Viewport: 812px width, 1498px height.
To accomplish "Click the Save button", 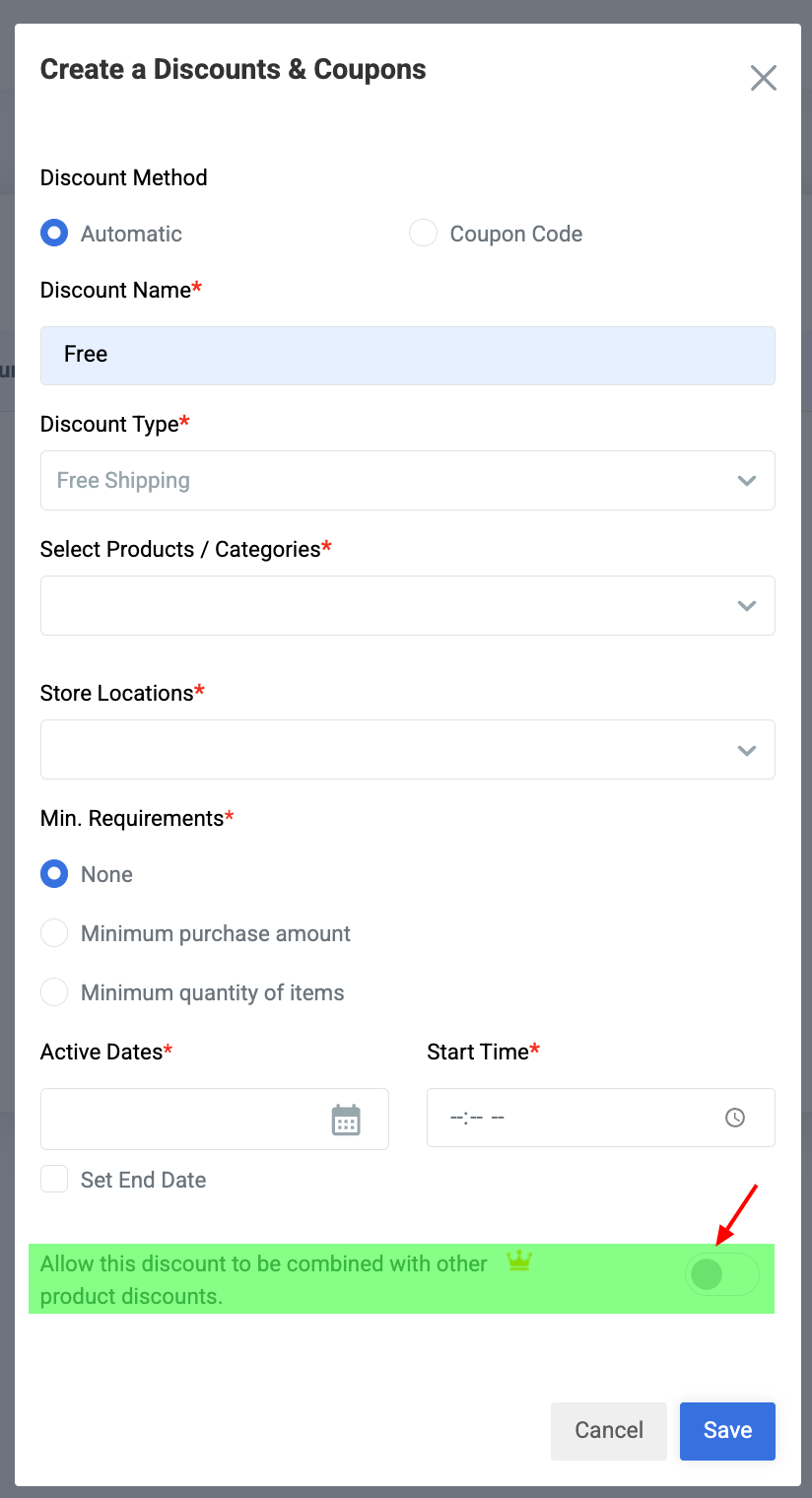I will 727,1431.
